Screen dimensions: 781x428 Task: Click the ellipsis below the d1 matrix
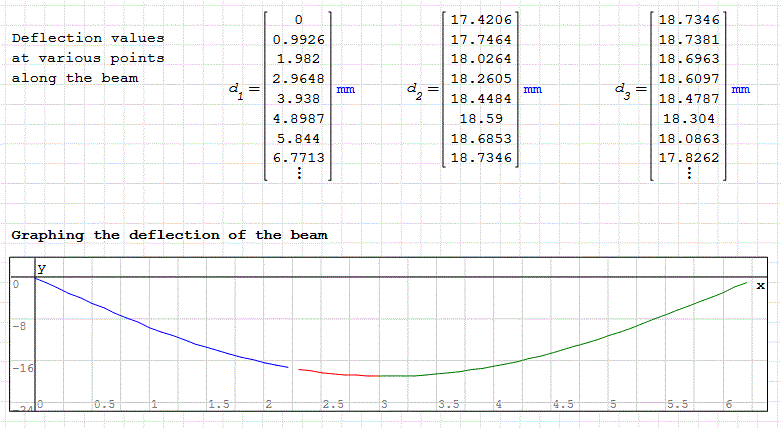298,172
